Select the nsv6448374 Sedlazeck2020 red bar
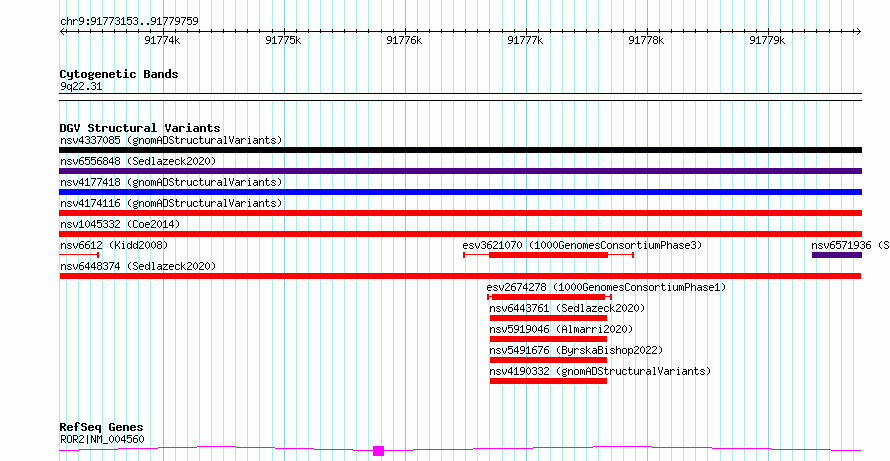This screenshot has width=890, height=461. [x=460, y=276]
